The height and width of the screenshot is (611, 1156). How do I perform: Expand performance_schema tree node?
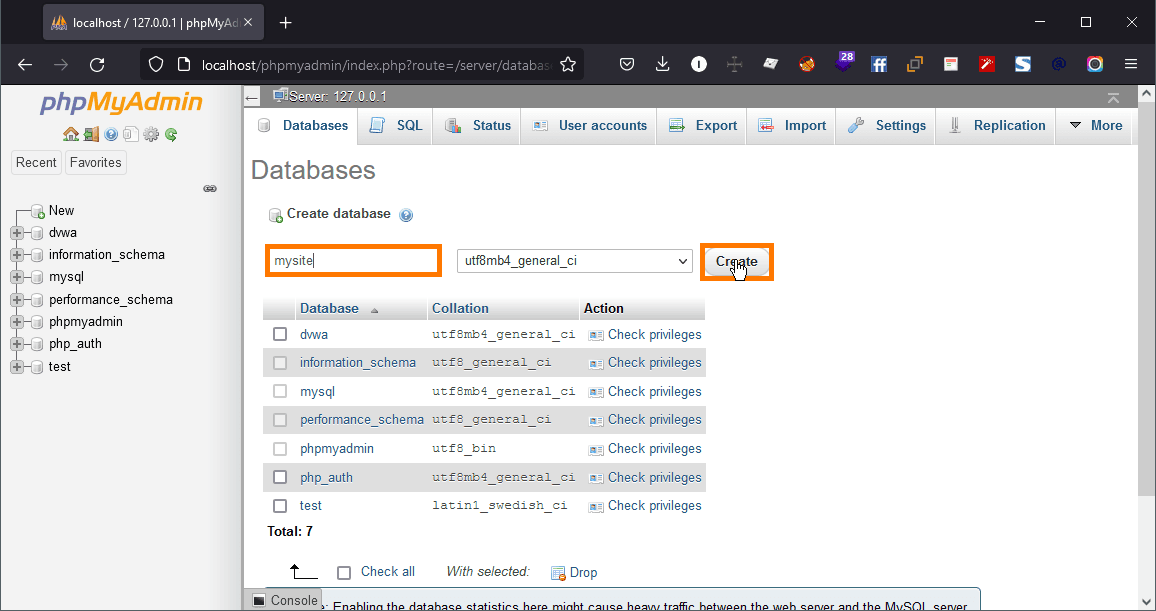(16, 300)
